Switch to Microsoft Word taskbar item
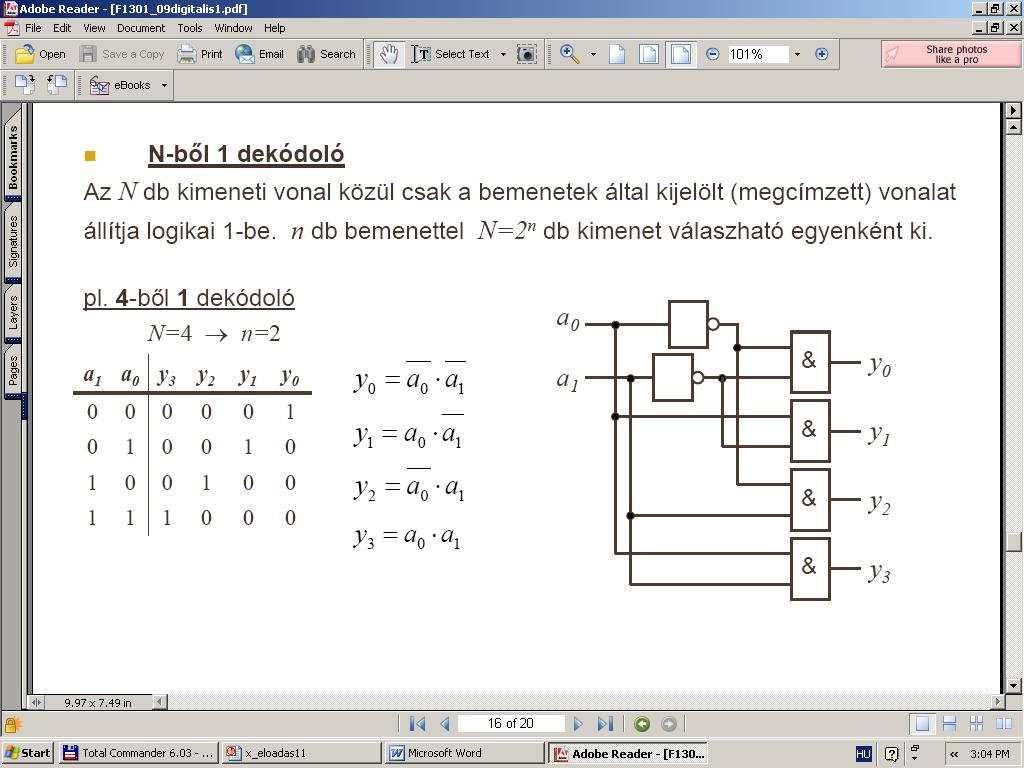This screenshot has width=1024, height=768. (464, 753)
